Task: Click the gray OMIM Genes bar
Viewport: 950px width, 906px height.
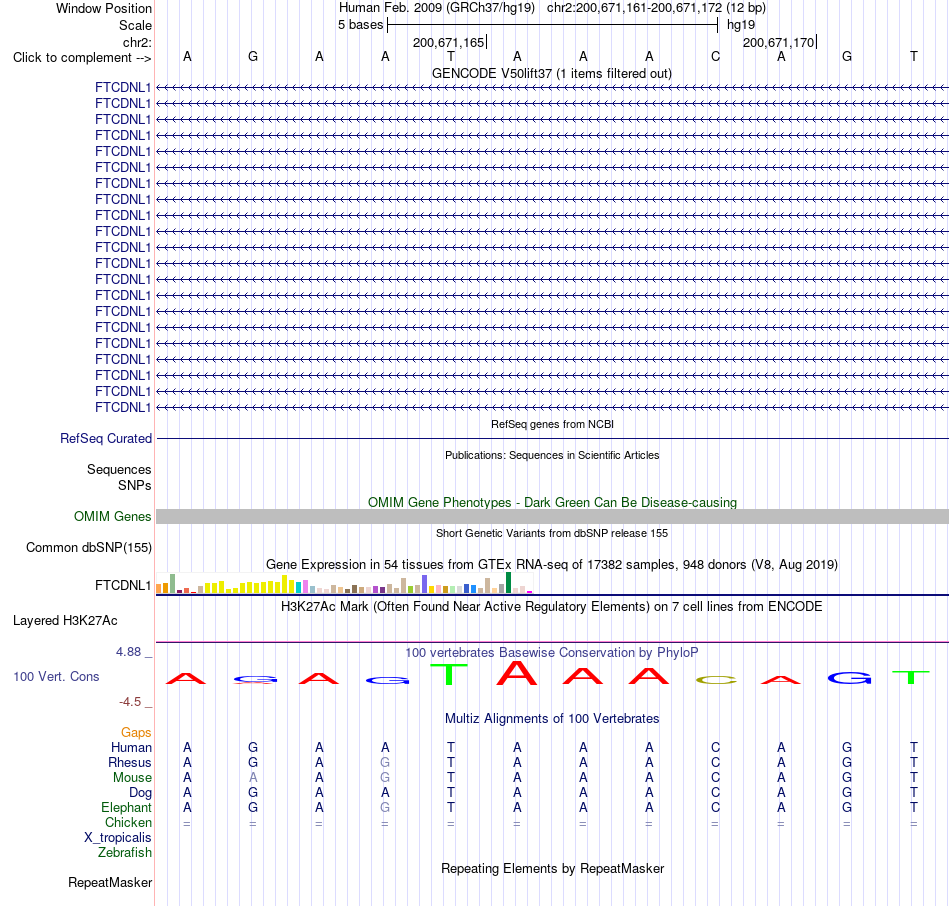Action: pyautogui.click(x=553, y=516)
